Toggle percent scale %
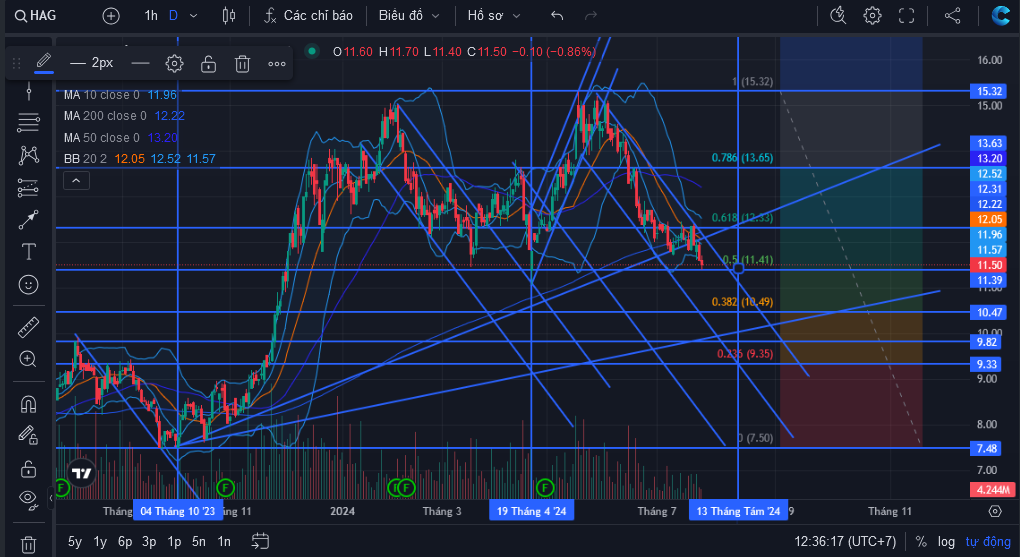Viewport: 1020px width, 557px height. point(920,541)
